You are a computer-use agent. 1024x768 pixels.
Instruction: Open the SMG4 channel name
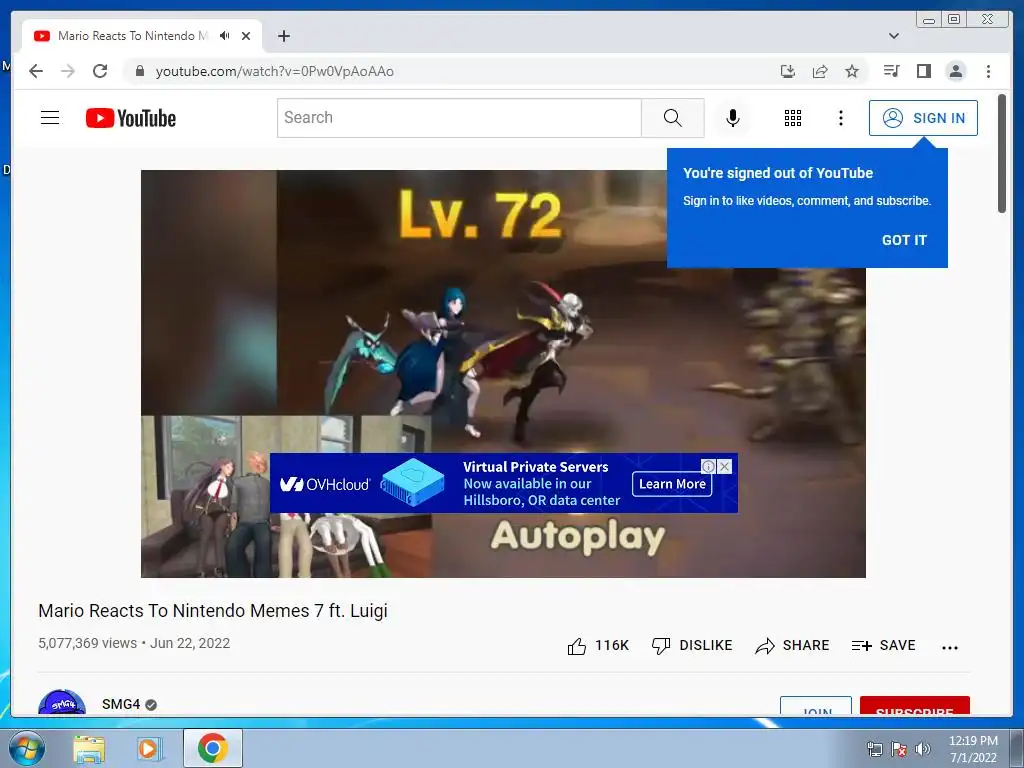point(121,704)
